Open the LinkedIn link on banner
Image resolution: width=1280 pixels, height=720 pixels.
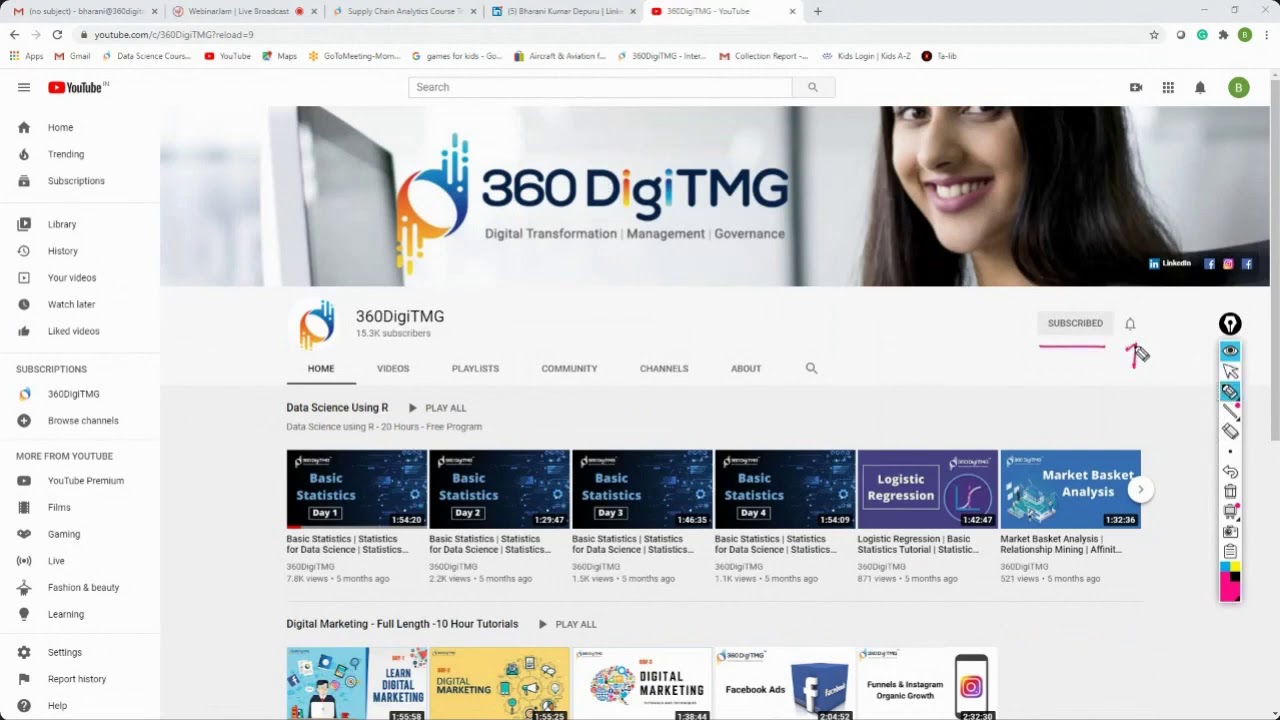pyautogui.click(x=1171, y=264)
